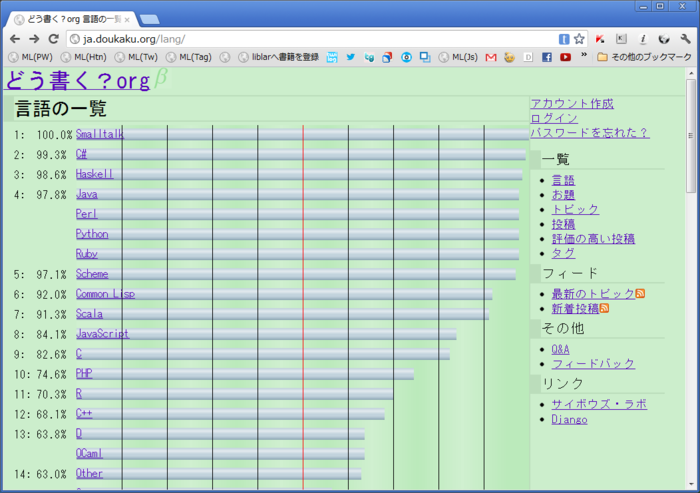Open the ログイン link
700x493 pixels.
tap(554, 118)
